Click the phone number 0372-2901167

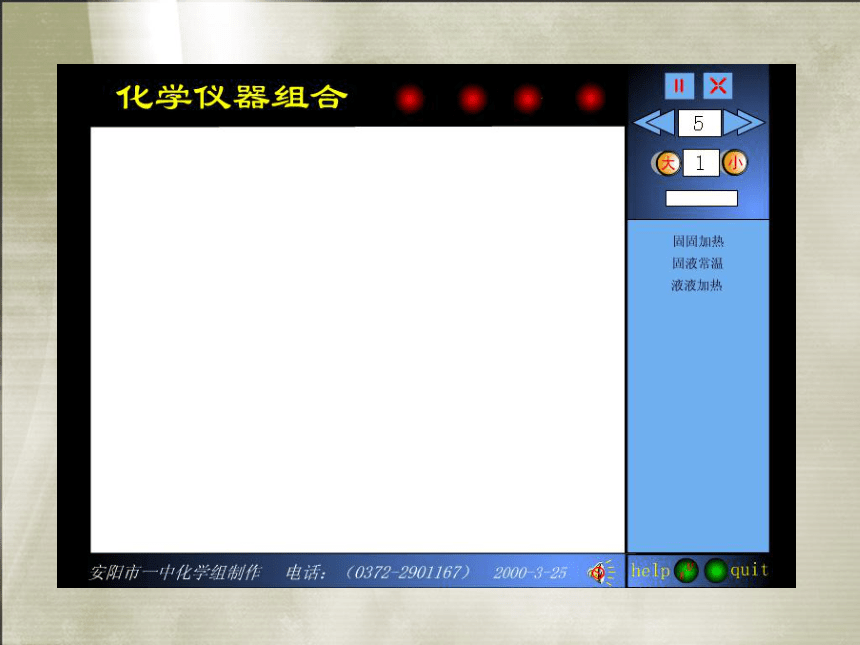(409, 573)
